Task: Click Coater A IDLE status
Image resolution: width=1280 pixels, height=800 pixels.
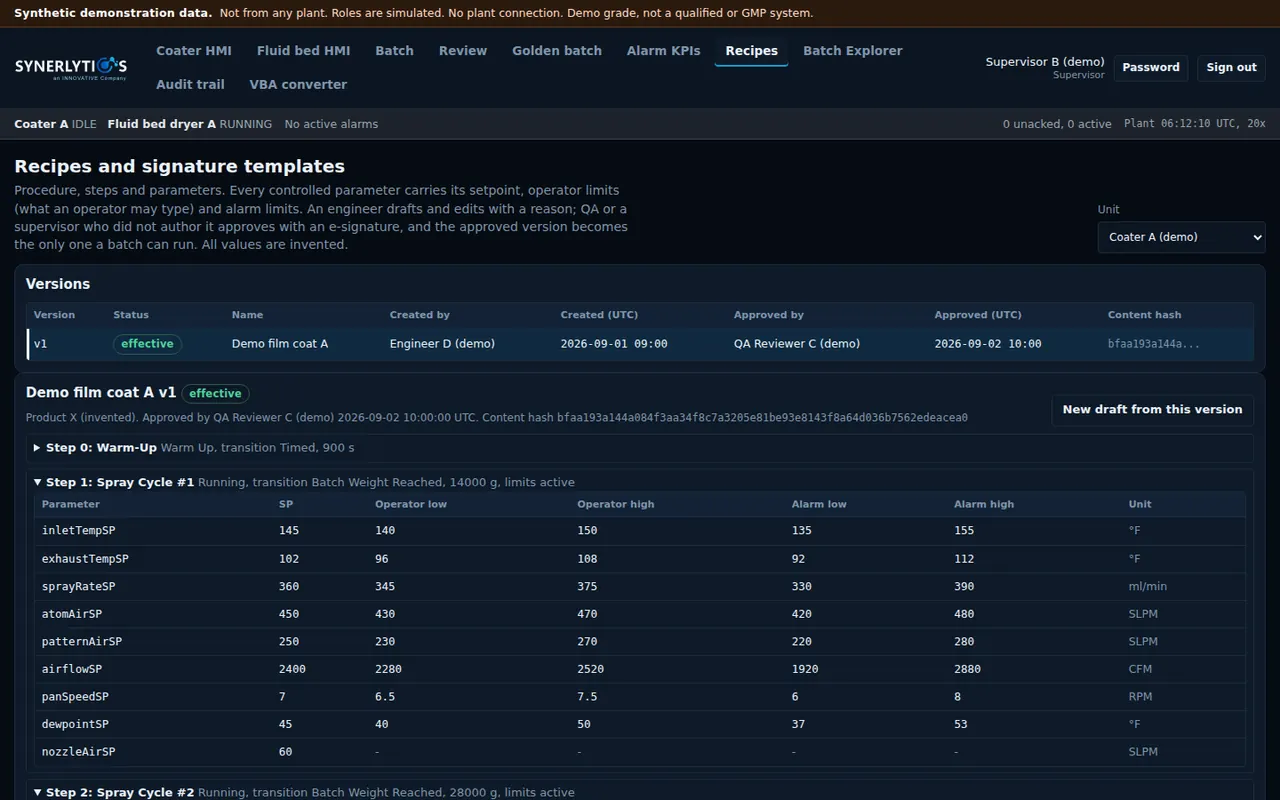Action: click(x=56, y=124)
